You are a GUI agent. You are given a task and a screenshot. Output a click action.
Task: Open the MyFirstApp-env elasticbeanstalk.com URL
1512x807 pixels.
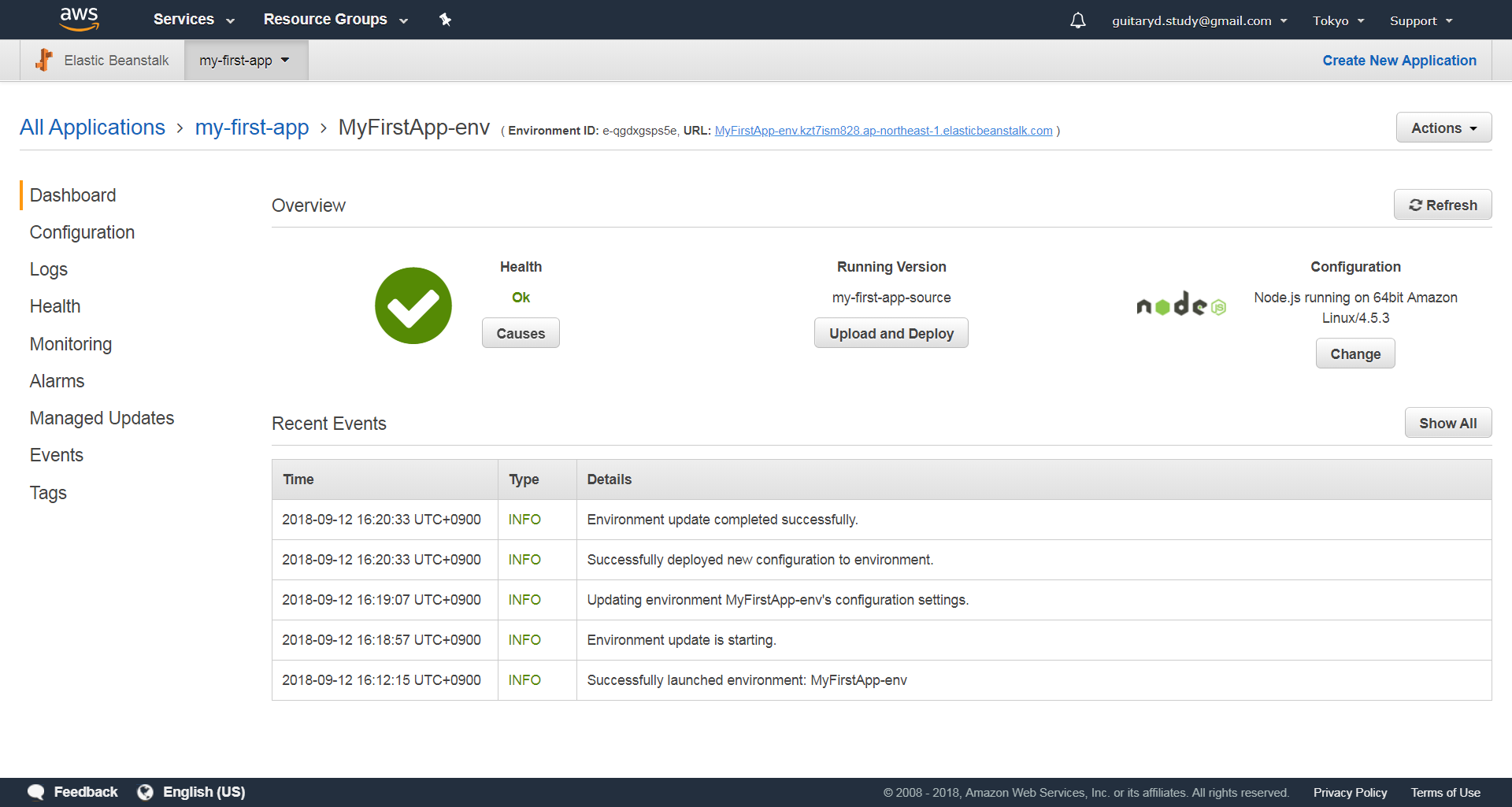tap(884, 131)
